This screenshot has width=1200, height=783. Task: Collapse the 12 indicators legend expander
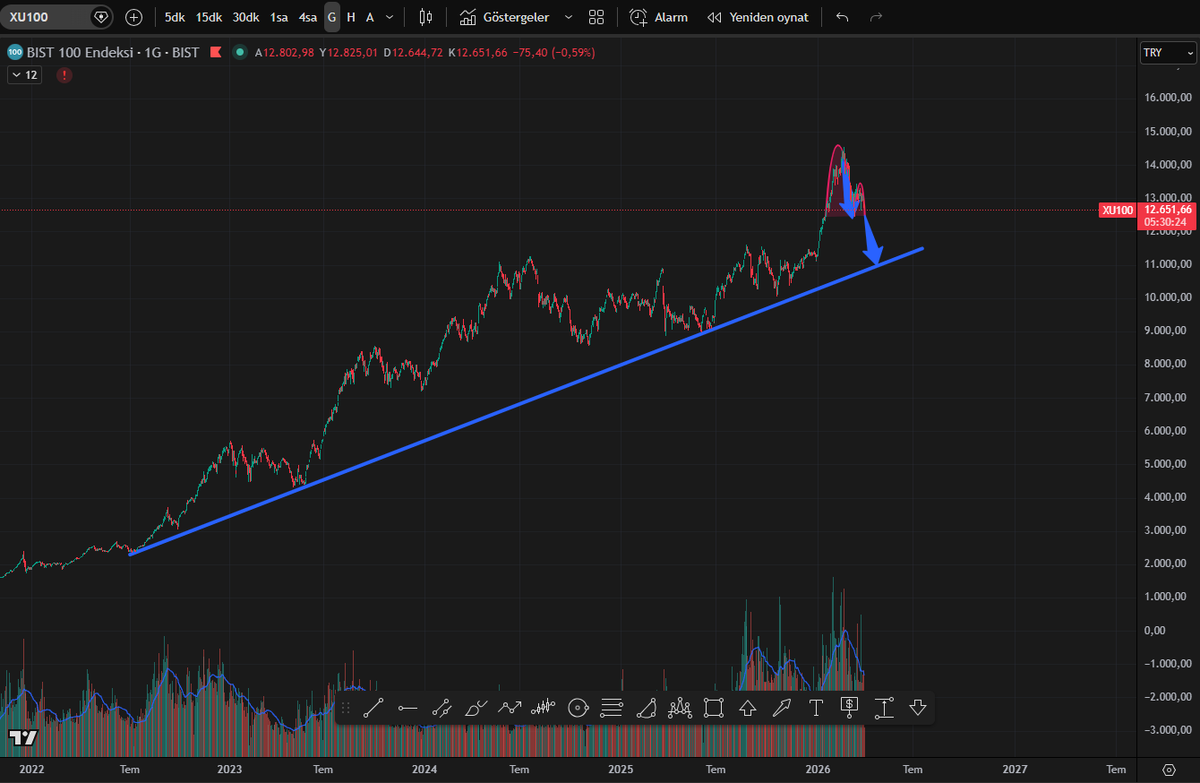tap(25, 75)
